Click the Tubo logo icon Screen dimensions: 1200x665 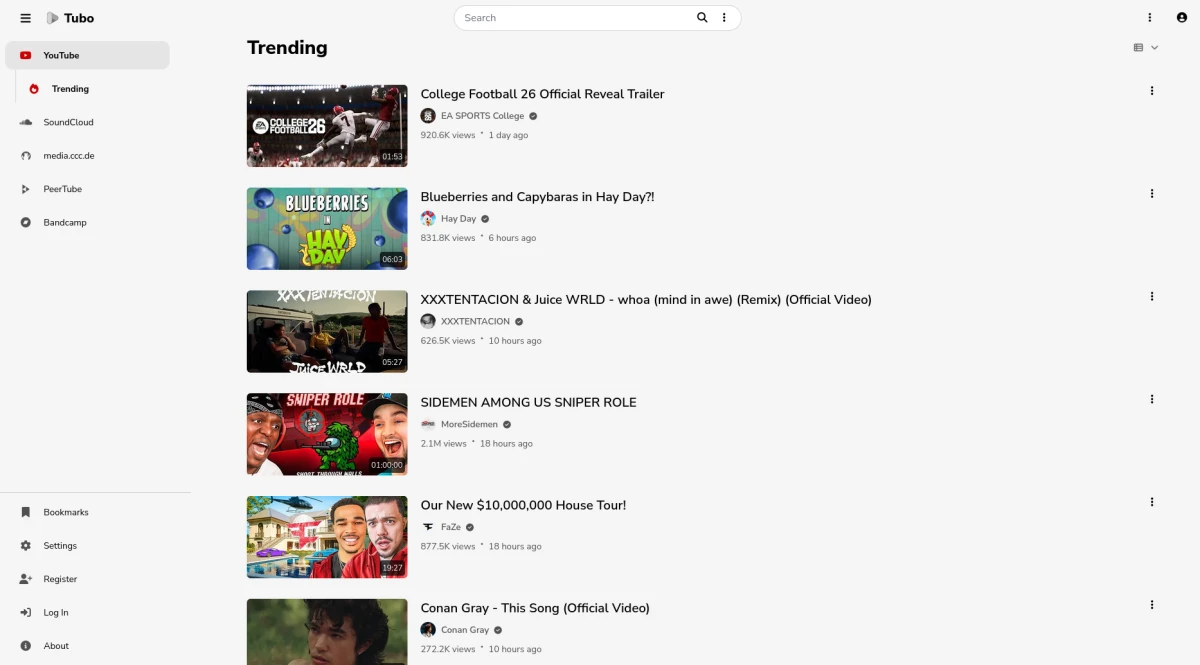[x=53, y=18]
